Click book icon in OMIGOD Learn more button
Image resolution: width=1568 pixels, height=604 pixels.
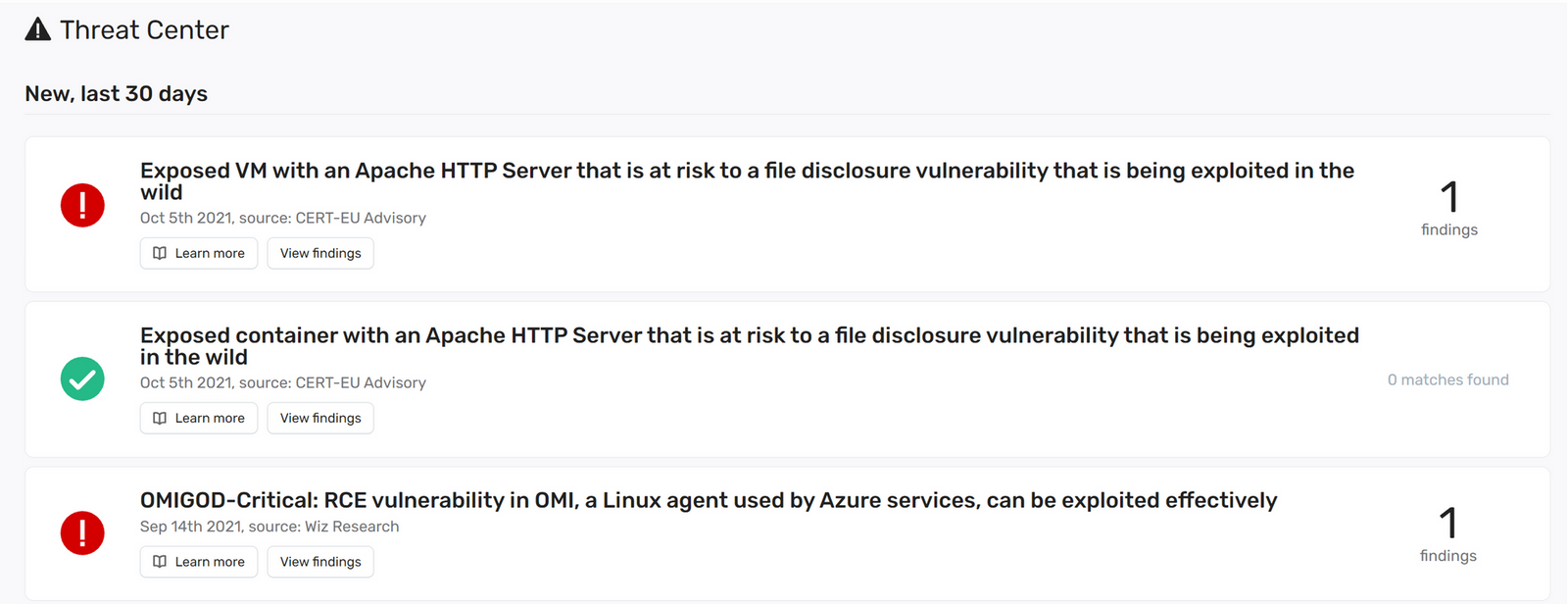coord(160,562)
